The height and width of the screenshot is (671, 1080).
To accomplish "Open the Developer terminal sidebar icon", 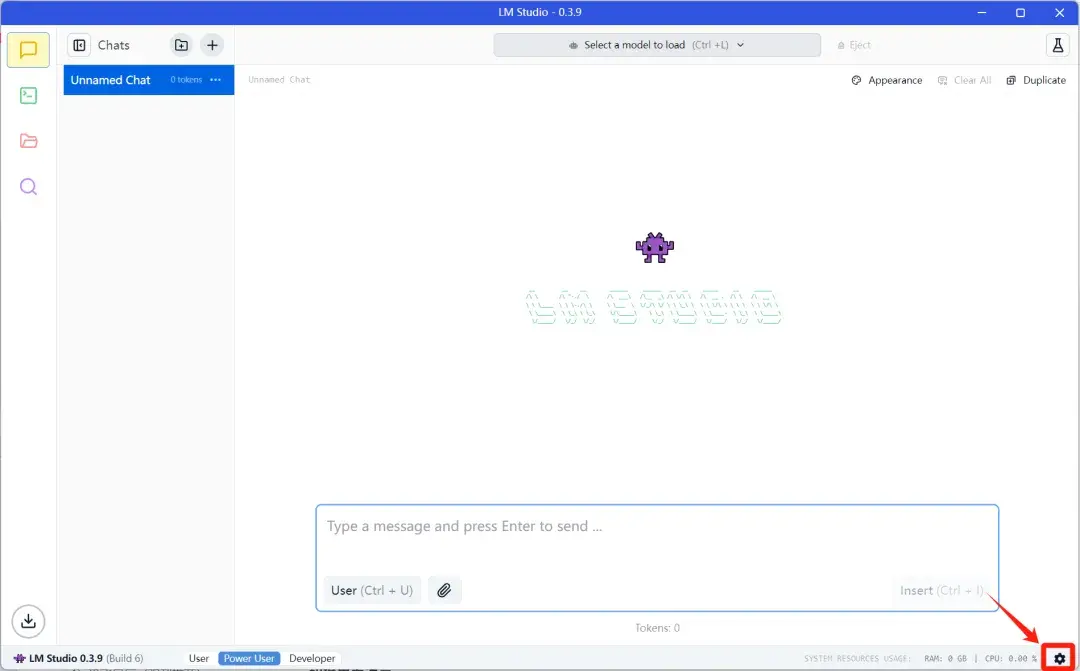I will 28,95.
